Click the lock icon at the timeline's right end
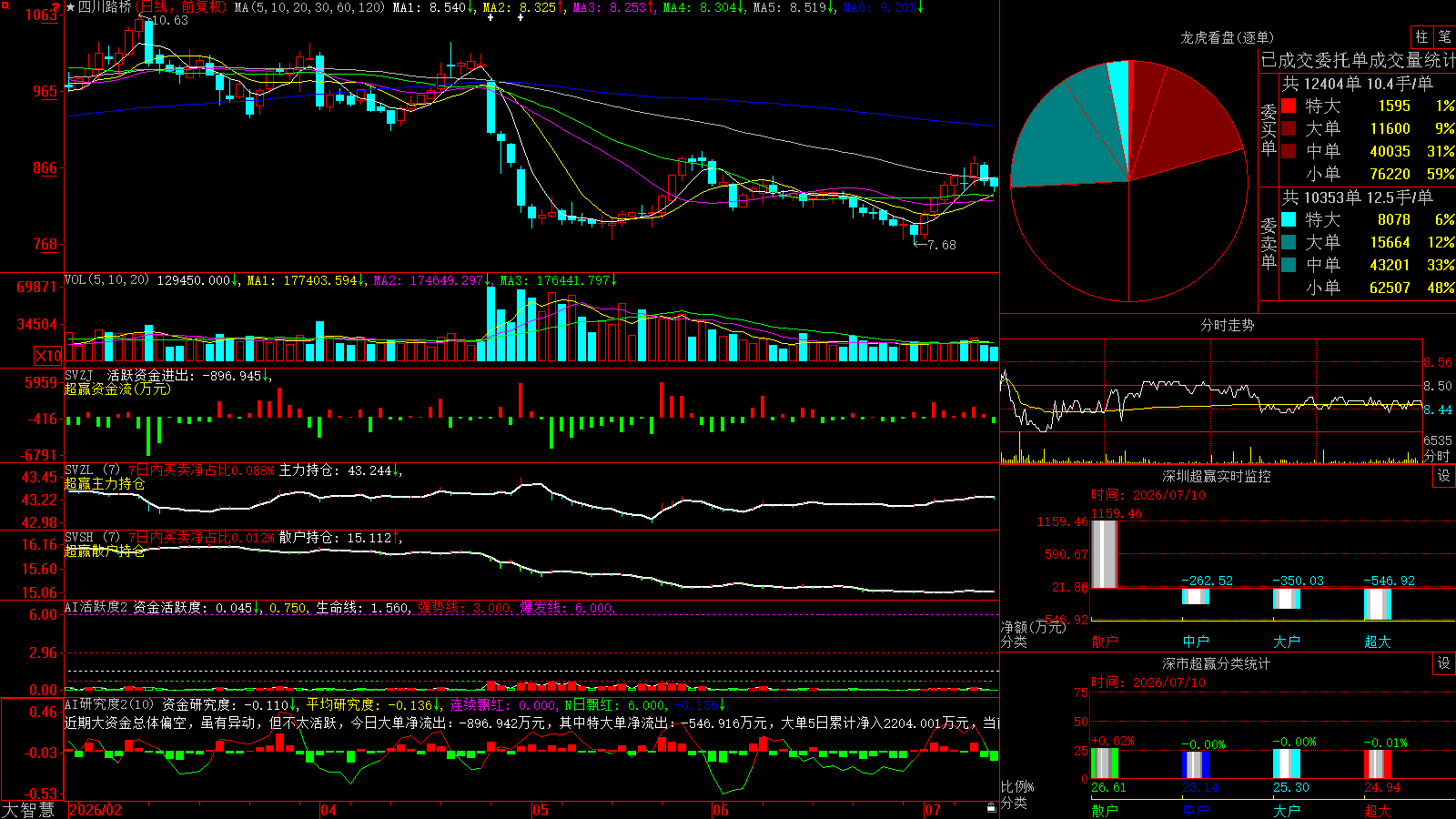The width and height of the screenshot is (1456, 819). (x=991, y=808)
